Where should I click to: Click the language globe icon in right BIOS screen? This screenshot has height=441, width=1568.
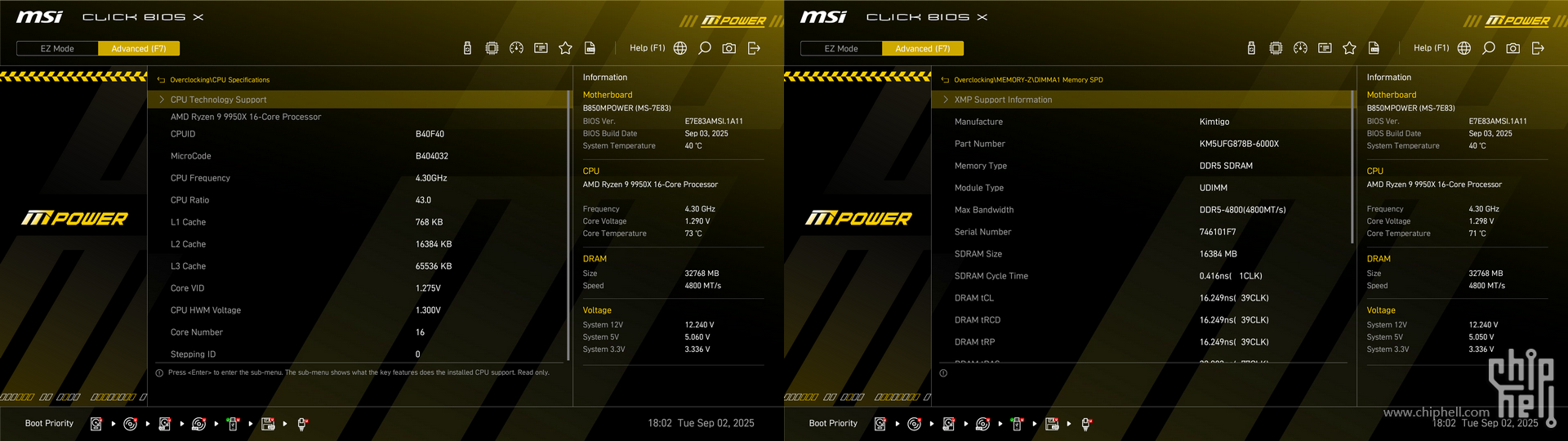point(1464,48)
